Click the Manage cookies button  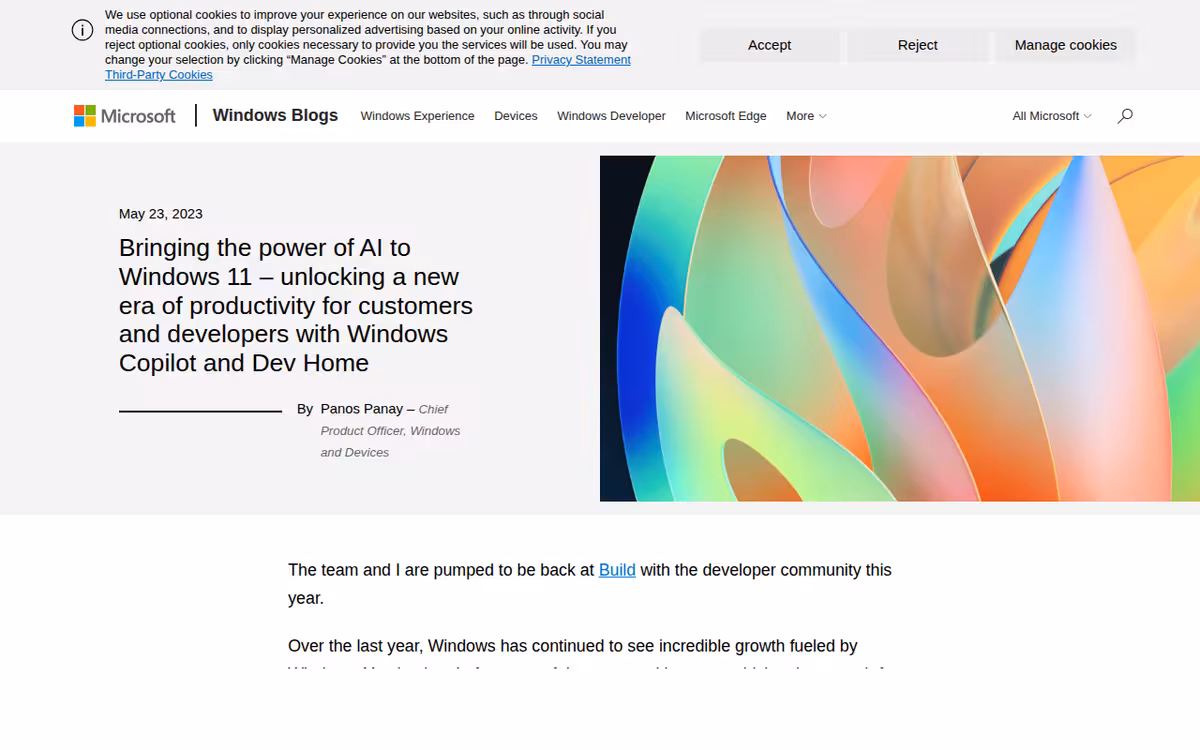pos(1065,45)
